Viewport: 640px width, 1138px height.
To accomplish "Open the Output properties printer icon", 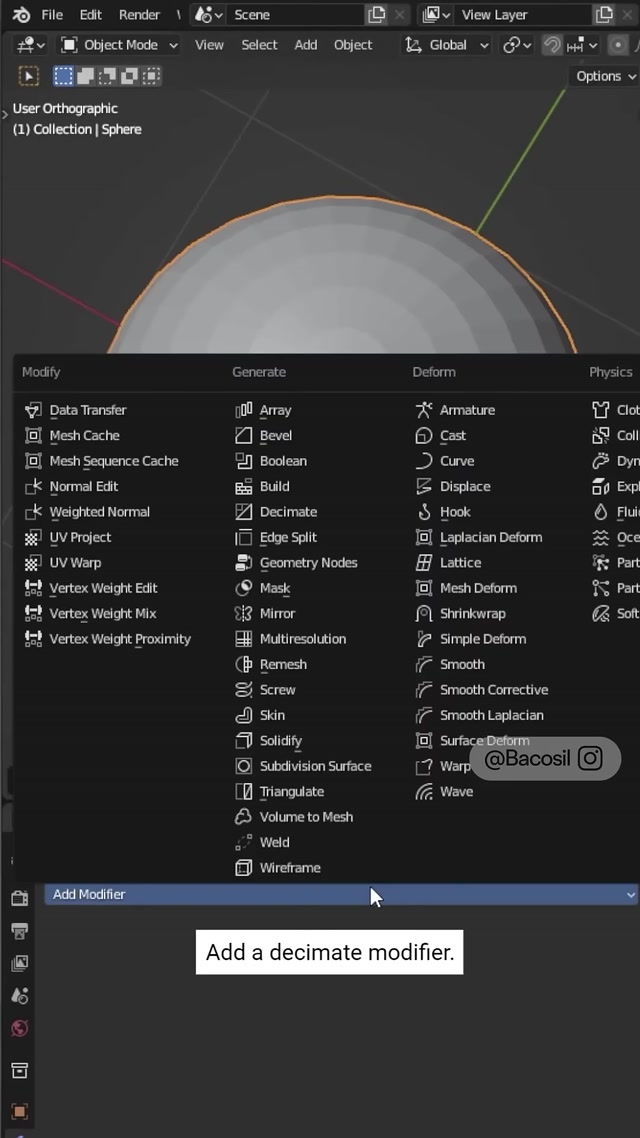I will click(19, 931).
